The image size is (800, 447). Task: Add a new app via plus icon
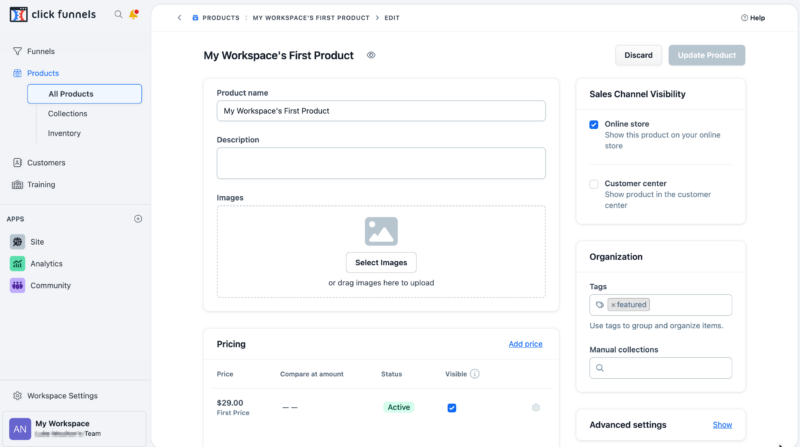tap(138, 219)
